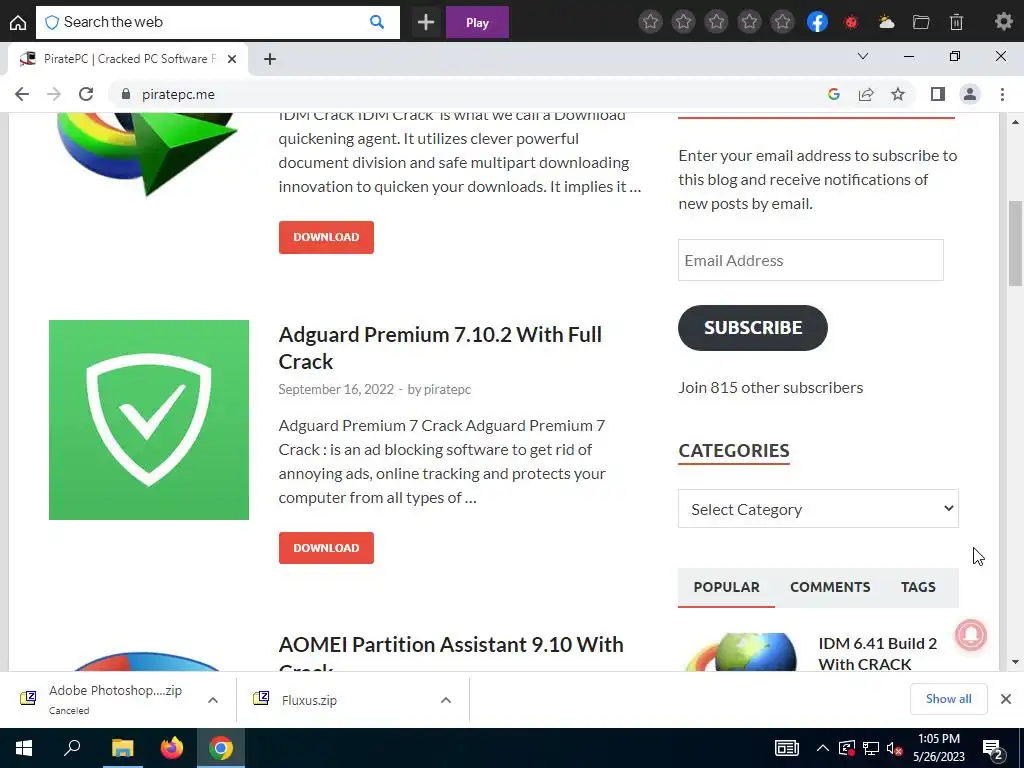This screenshot has height=768, width=1024.
Task: Expand options for Adobe Photoshop zip download
Action: click(212, 700)
